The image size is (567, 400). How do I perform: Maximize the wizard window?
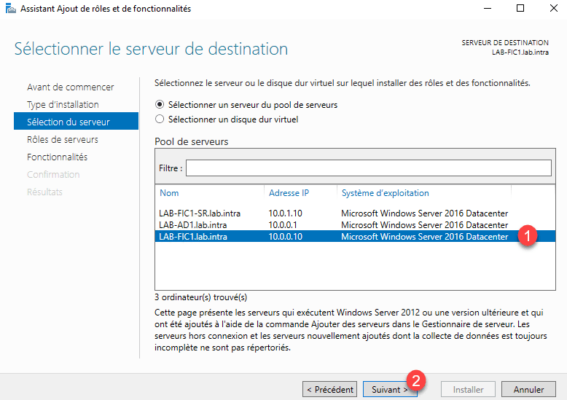tap(520, 8)
